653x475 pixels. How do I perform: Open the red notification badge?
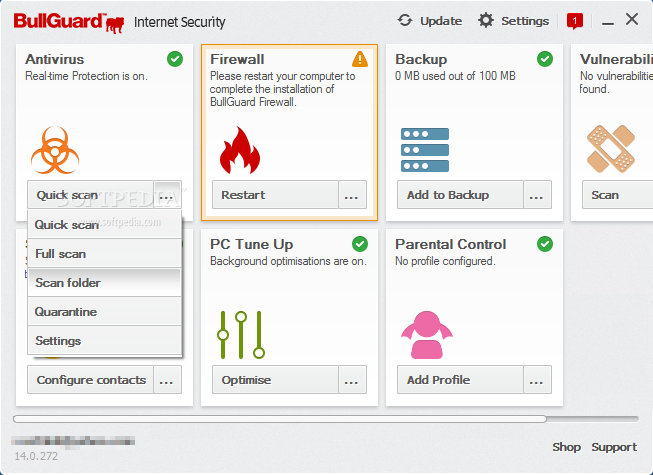(575, 21)
